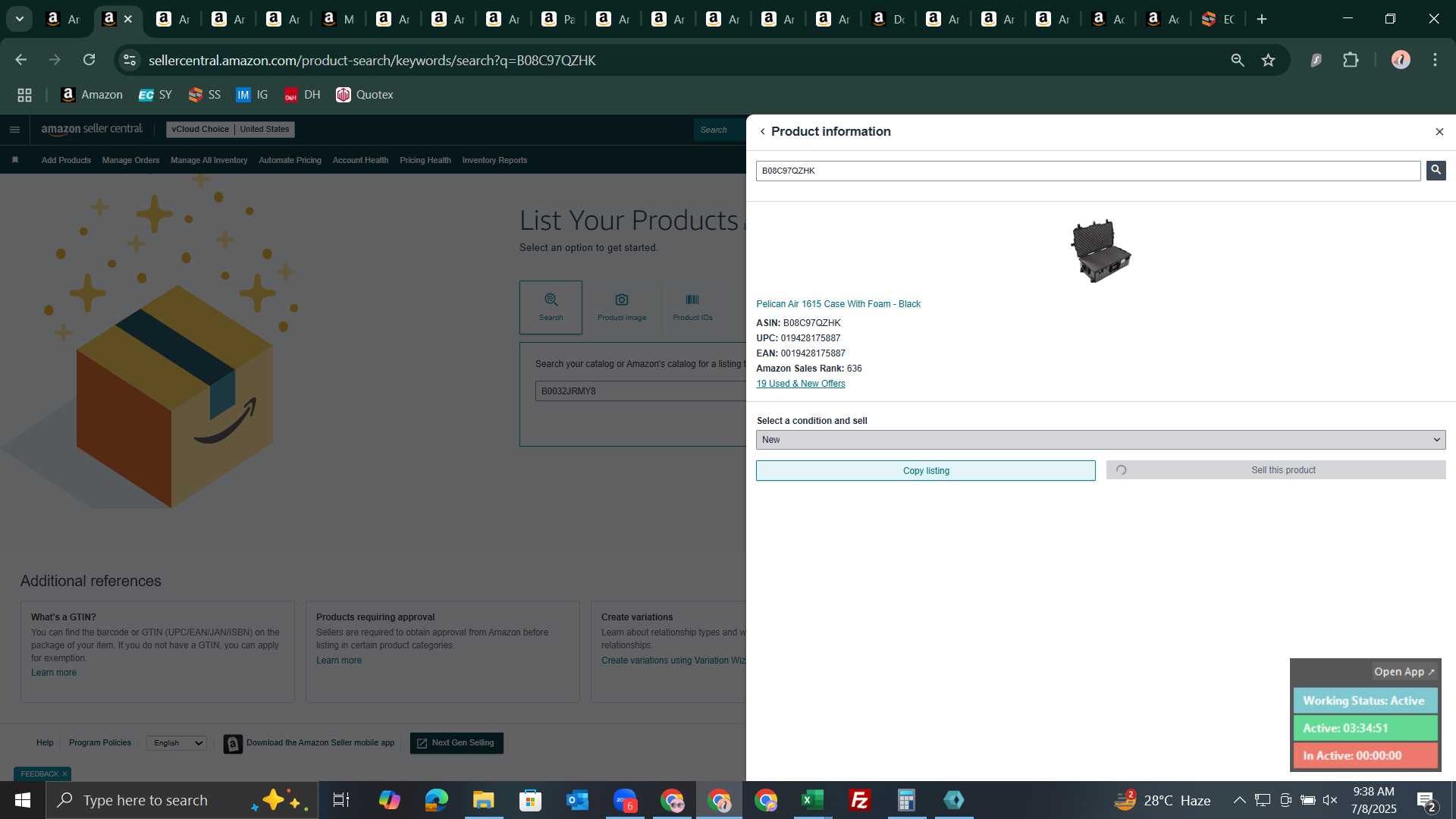Click the catalog search field containing B0032JRMY8
The height and width of the screenshot is (819, 1456).
pos(641,391)
